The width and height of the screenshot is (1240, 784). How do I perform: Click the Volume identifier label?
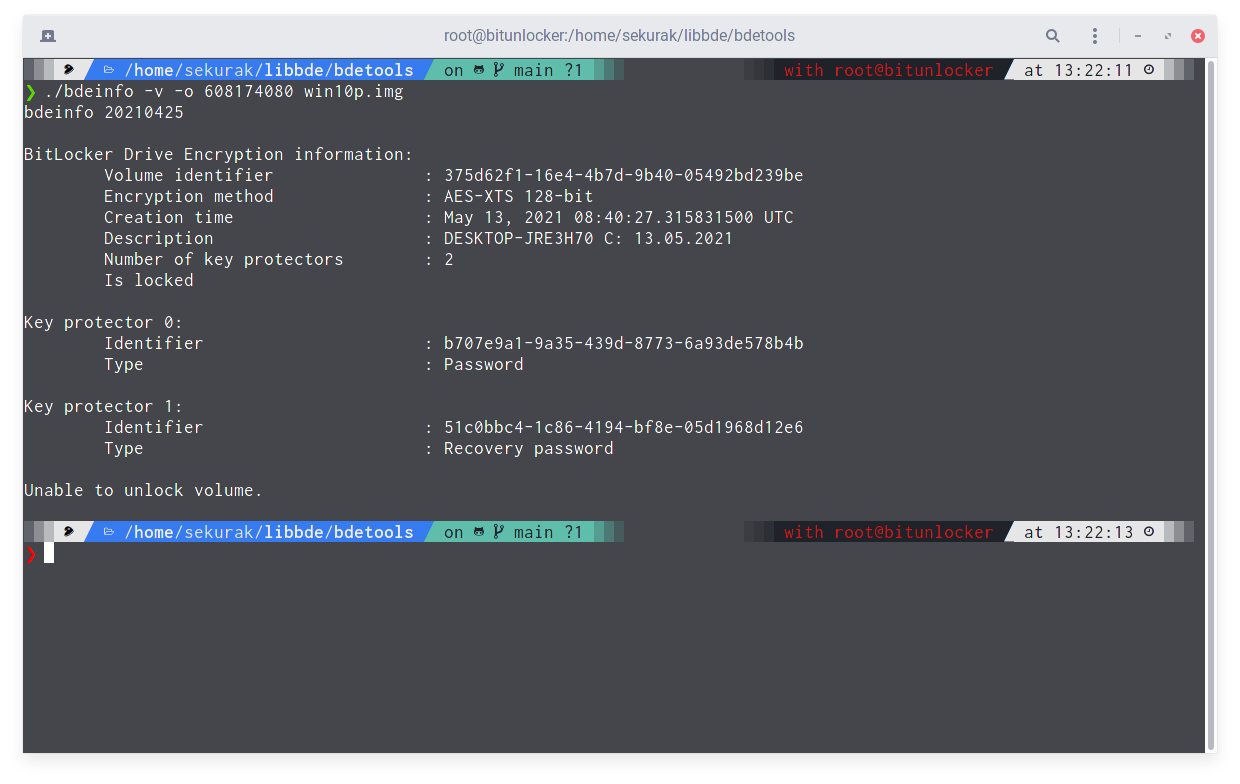[189, 175]
